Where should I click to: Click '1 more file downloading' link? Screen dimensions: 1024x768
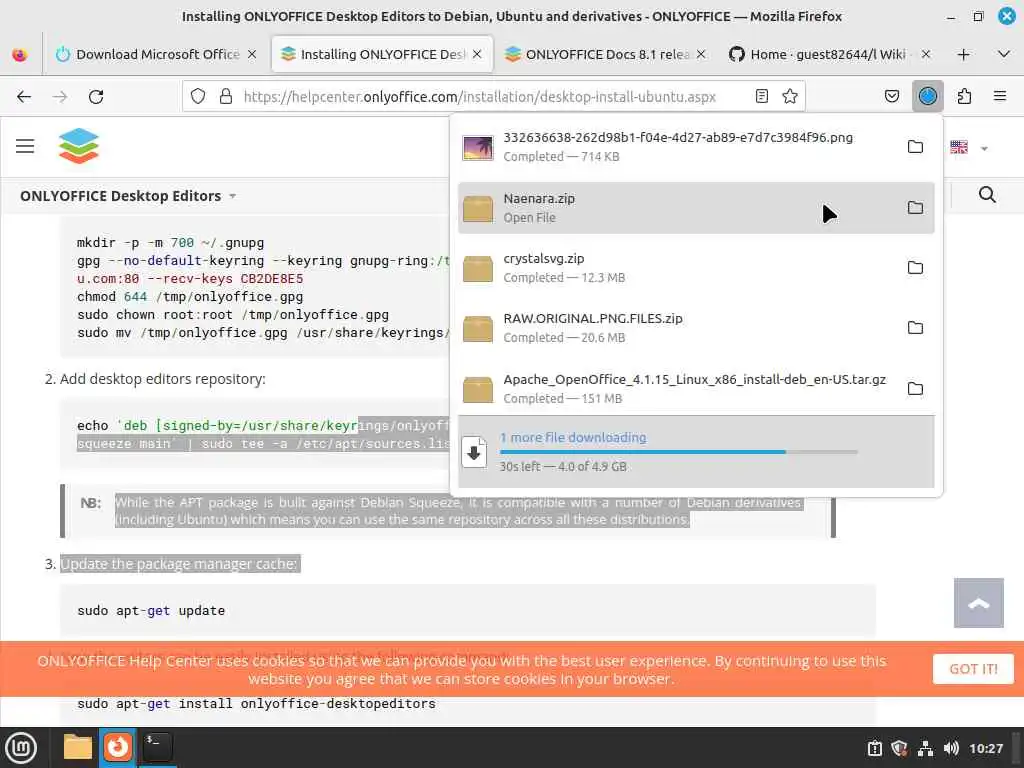click(x=573, y=438)
